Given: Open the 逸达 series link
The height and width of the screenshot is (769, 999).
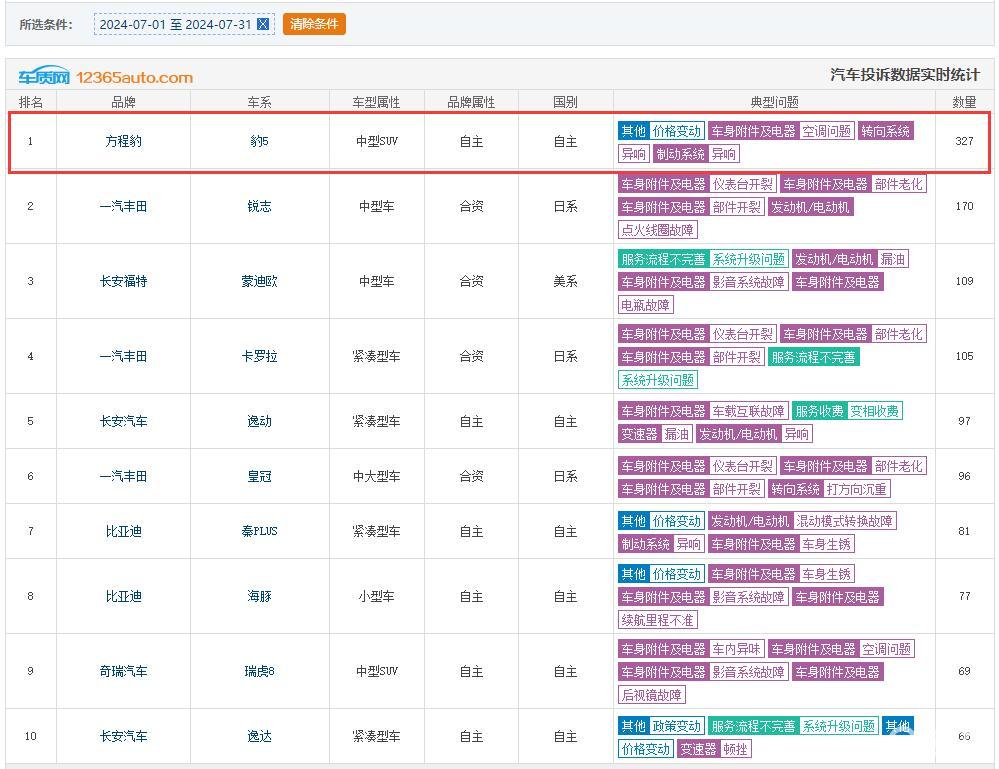Looking at the screenshot, I should point(259,736).
